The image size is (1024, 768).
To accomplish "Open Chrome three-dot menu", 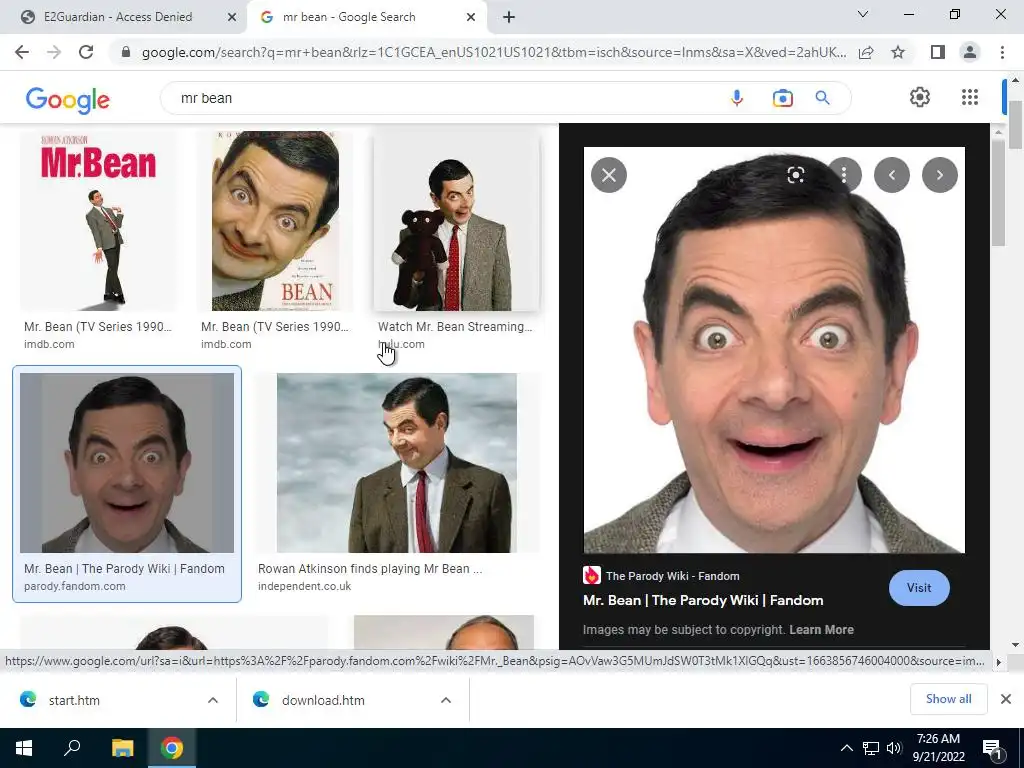I will (1002, 52).
